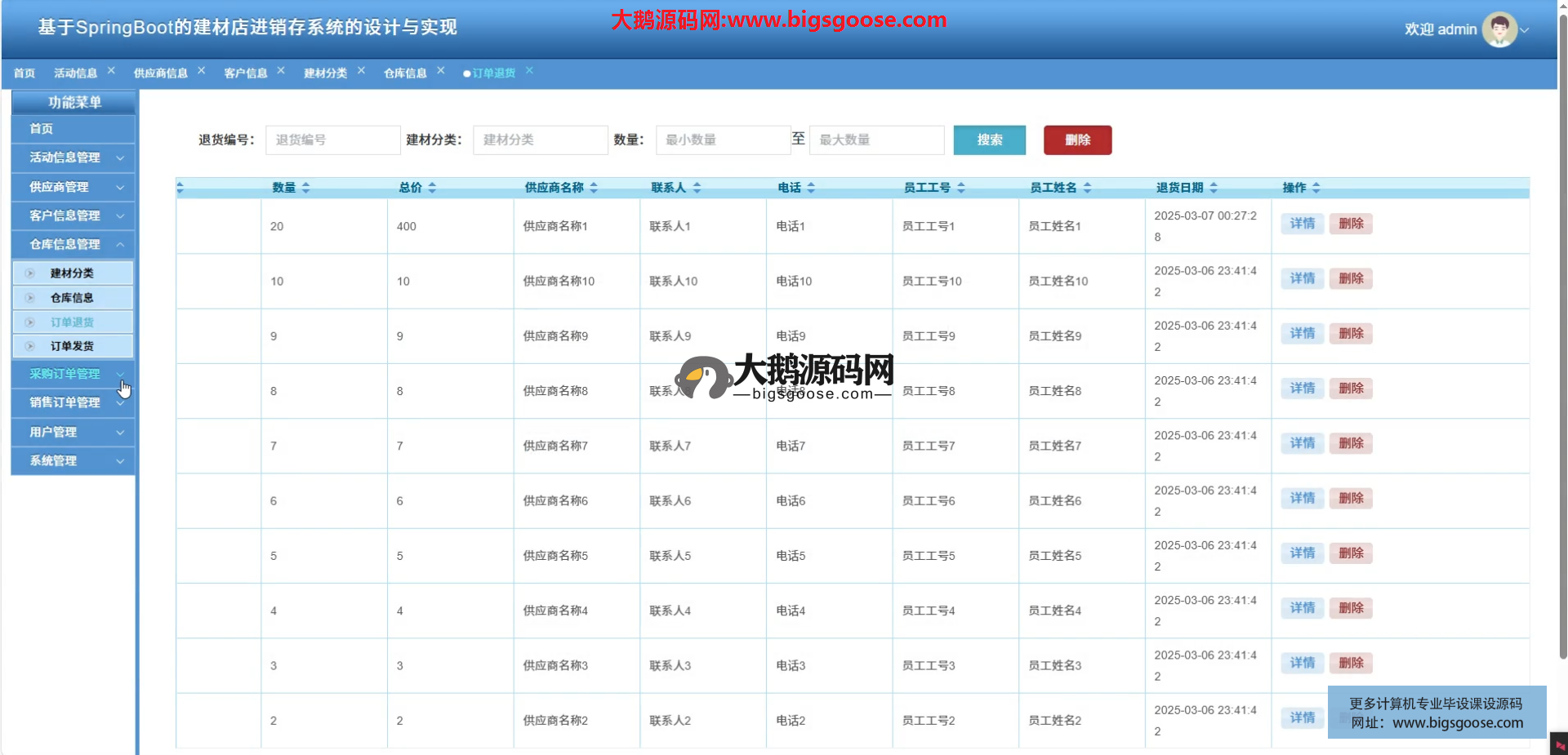Click the page vertical scrollbar
1568x755 pixels.
click(1562, 326)
